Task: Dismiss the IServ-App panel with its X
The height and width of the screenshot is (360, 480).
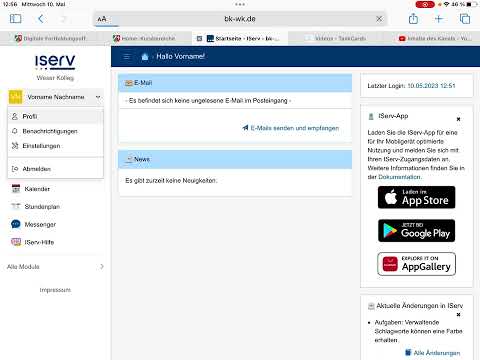Action: pyautogui.click(x=458, y=119)
